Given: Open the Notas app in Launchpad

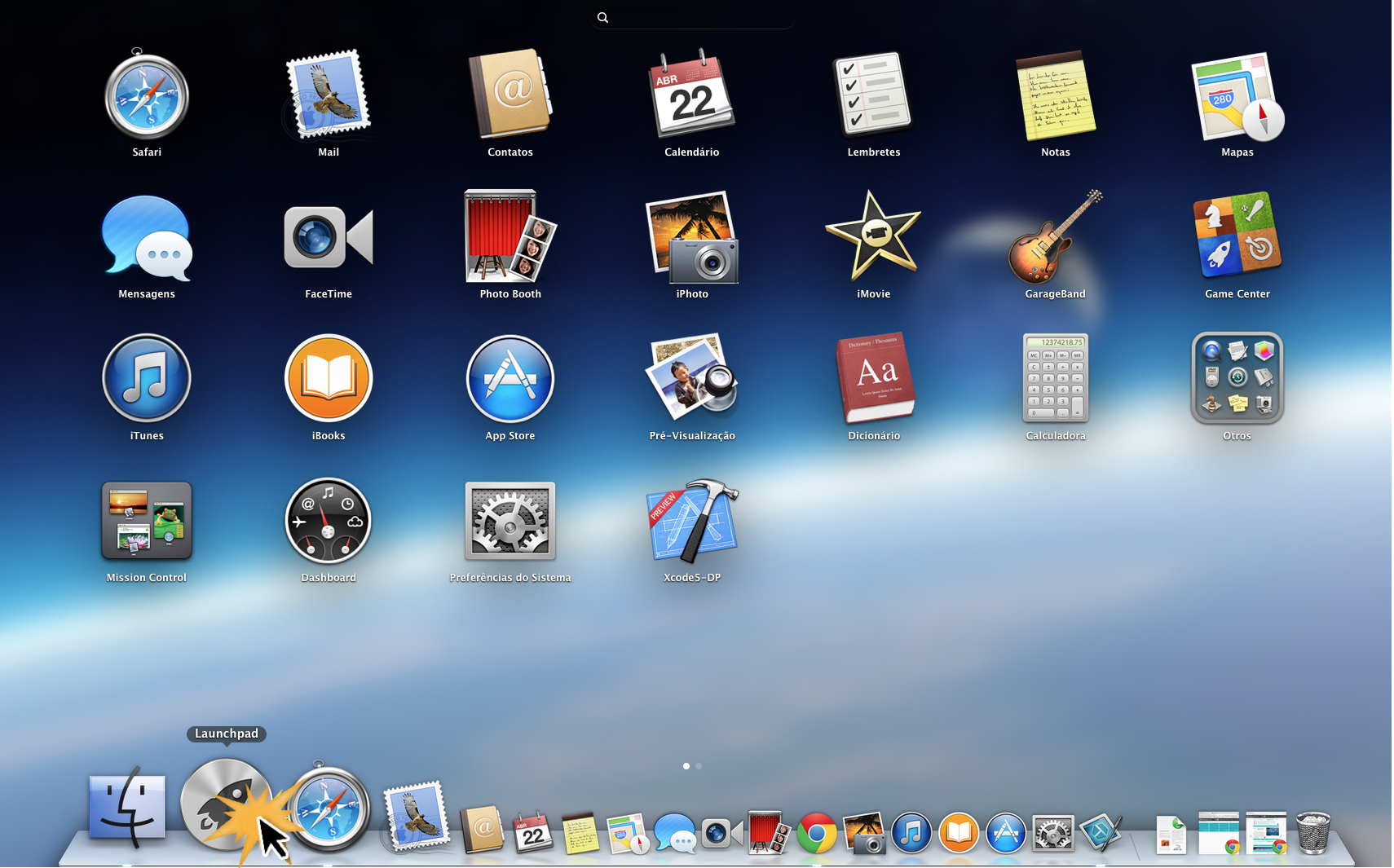Looking at the screenshot, I should point(1056,95).
